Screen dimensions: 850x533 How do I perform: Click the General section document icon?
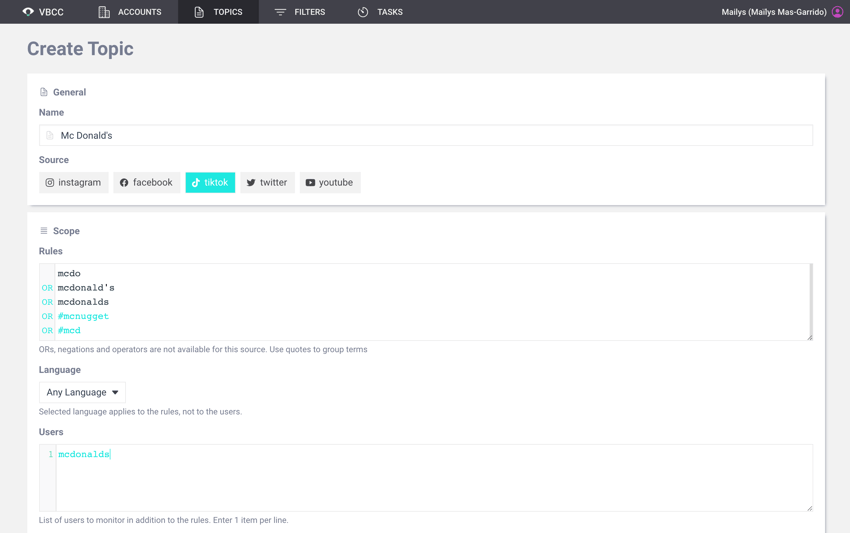[44, 92]
